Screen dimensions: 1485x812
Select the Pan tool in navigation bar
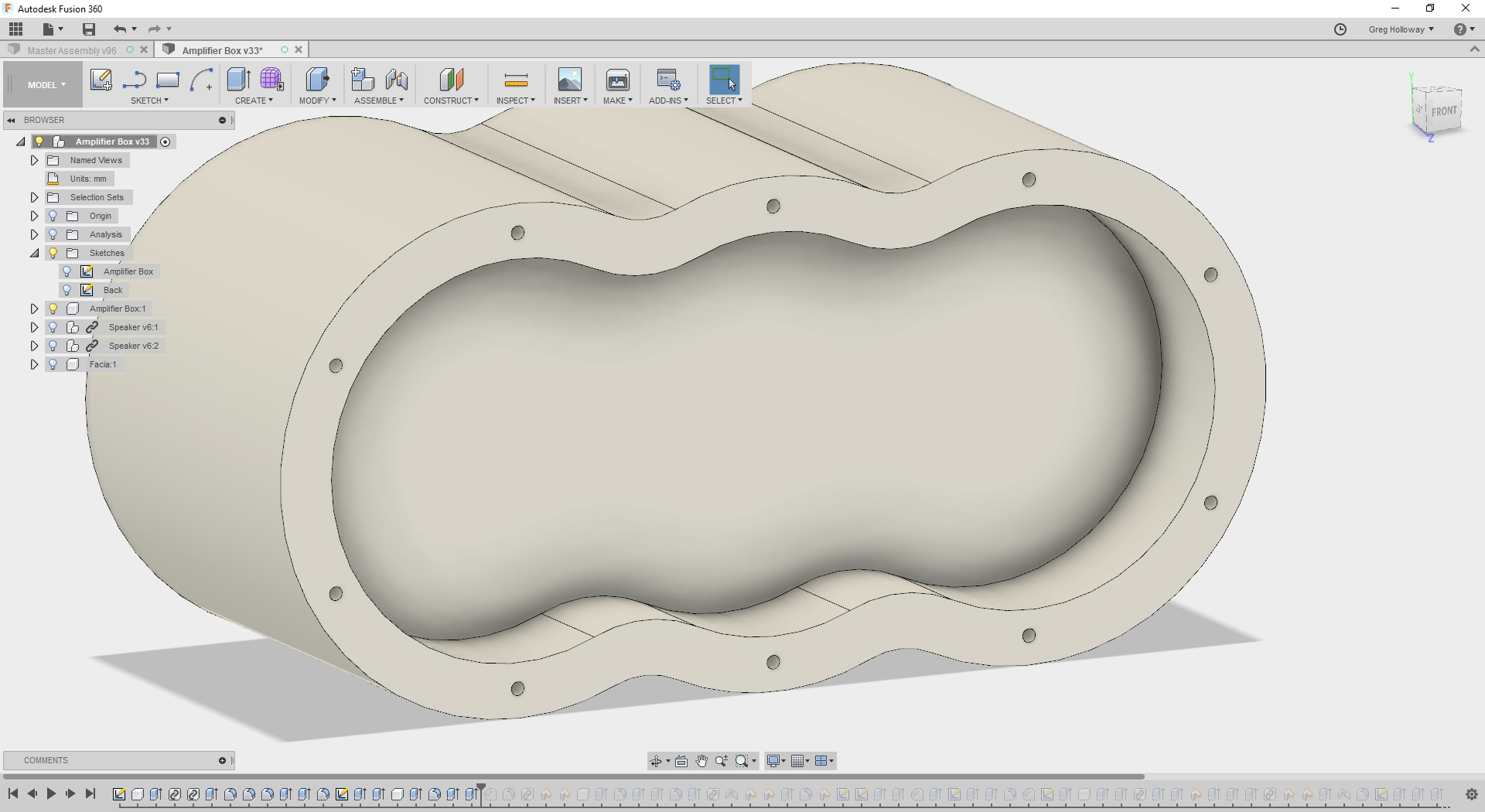702,761
